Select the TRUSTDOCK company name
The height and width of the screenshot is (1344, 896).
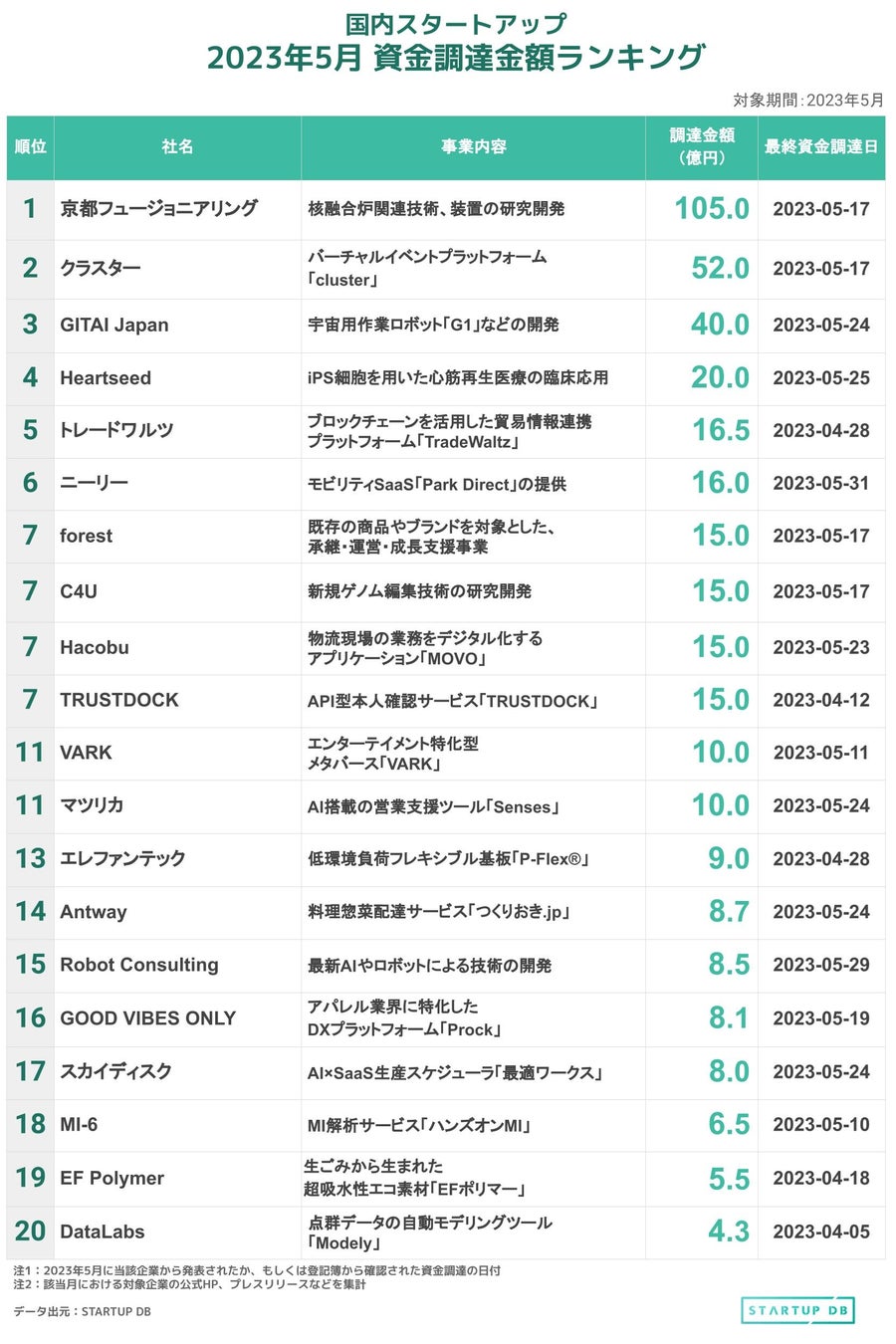pos(119,700)
